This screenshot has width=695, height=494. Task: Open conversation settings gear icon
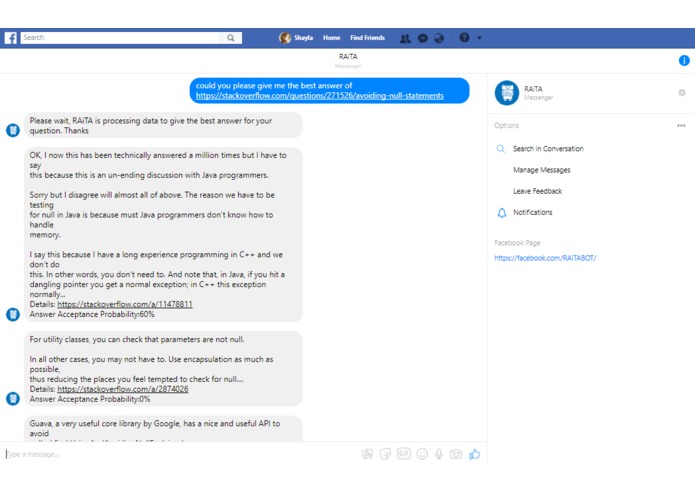682,93
